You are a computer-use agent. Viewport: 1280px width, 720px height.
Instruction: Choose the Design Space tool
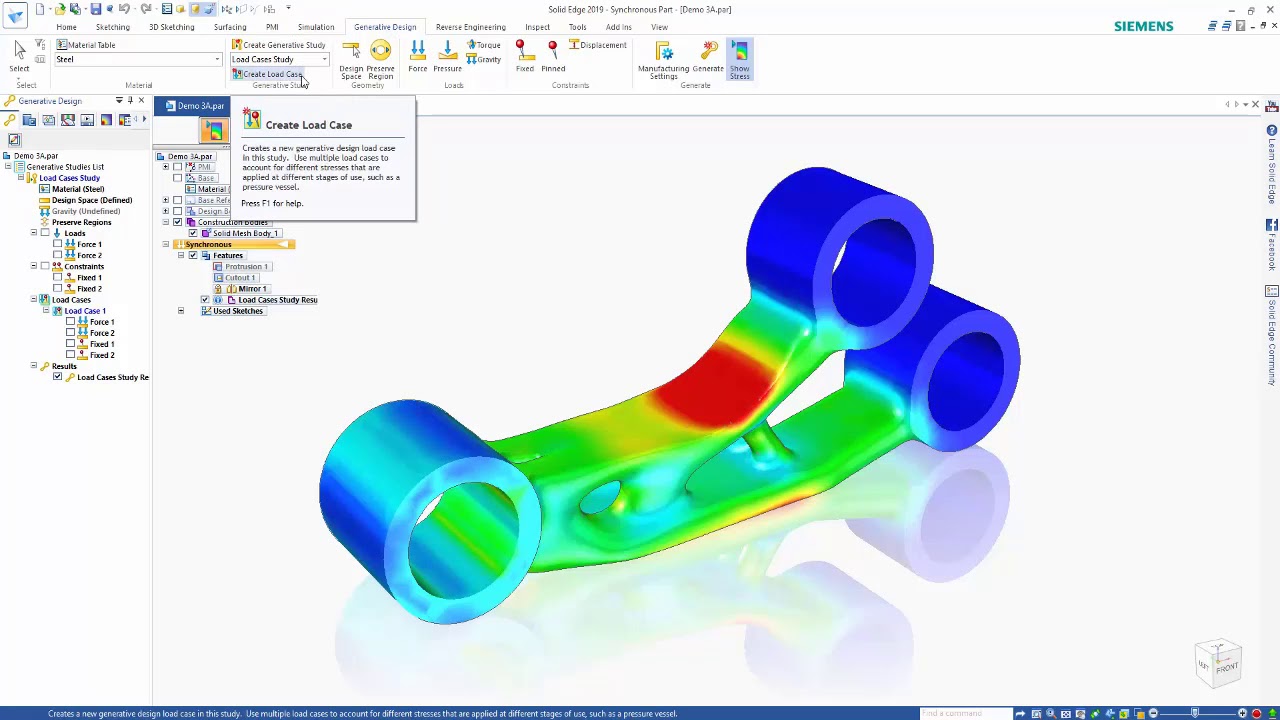(351, 60)
